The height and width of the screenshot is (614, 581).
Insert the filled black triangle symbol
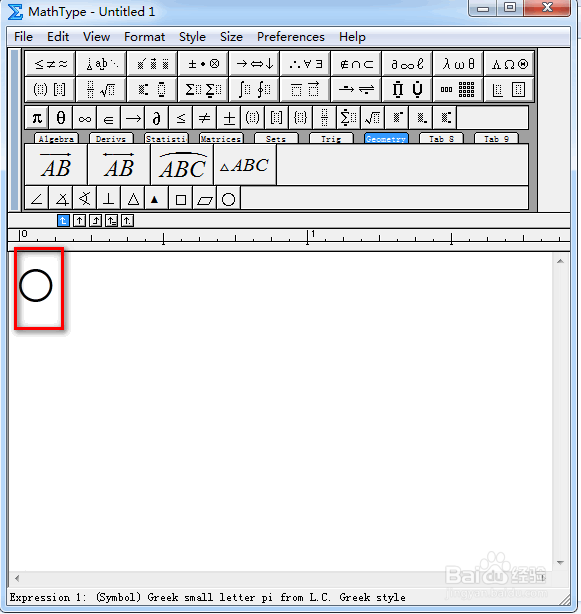coord(157,199)
